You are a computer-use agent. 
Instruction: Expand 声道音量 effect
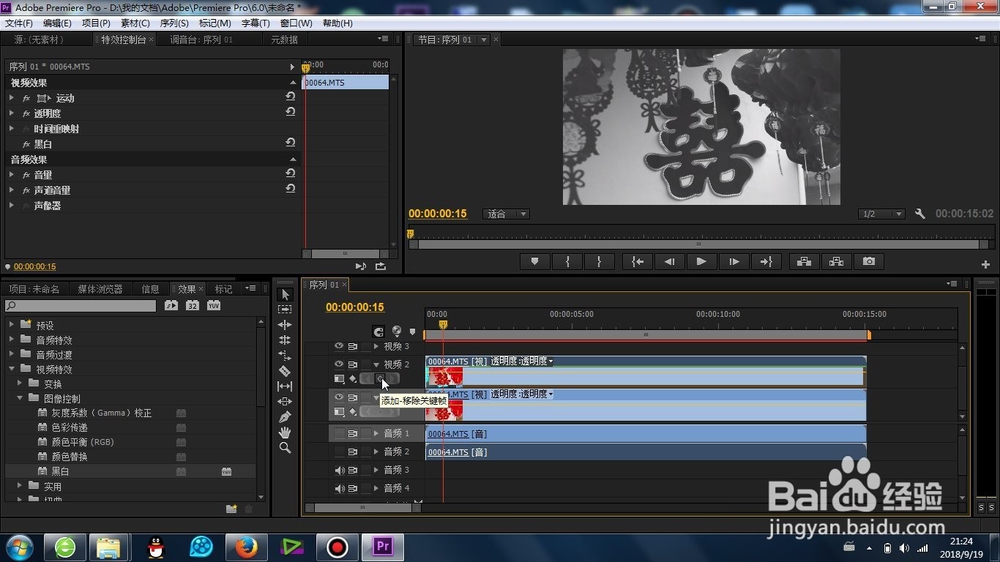point(11,190)
